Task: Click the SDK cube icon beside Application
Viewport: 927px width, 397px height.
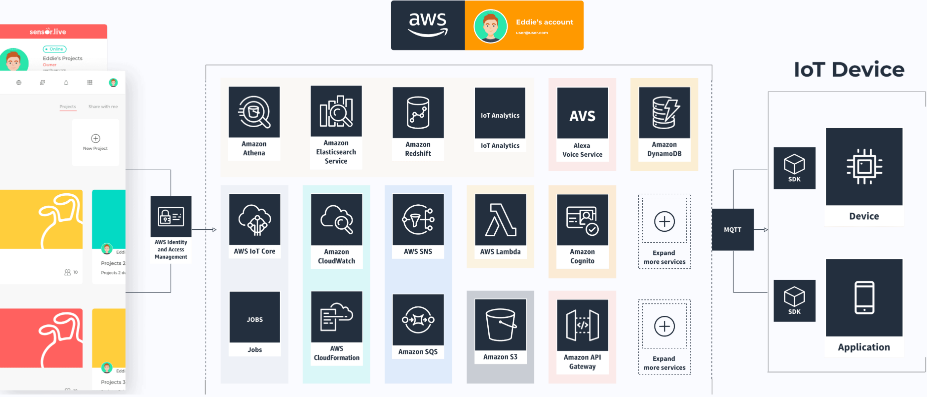Action: 795,301
